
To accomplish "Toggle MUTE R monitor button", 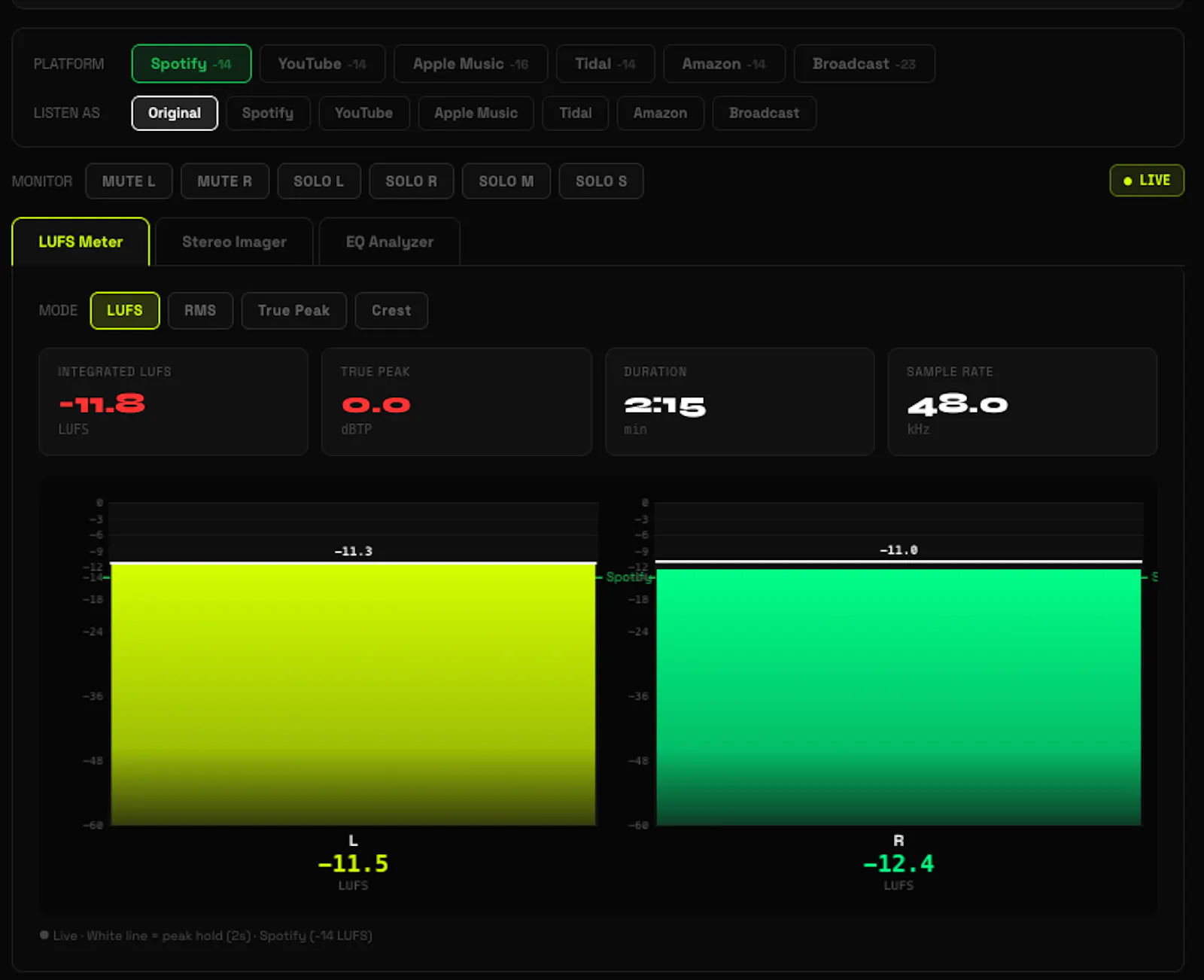I will [224, 181].
